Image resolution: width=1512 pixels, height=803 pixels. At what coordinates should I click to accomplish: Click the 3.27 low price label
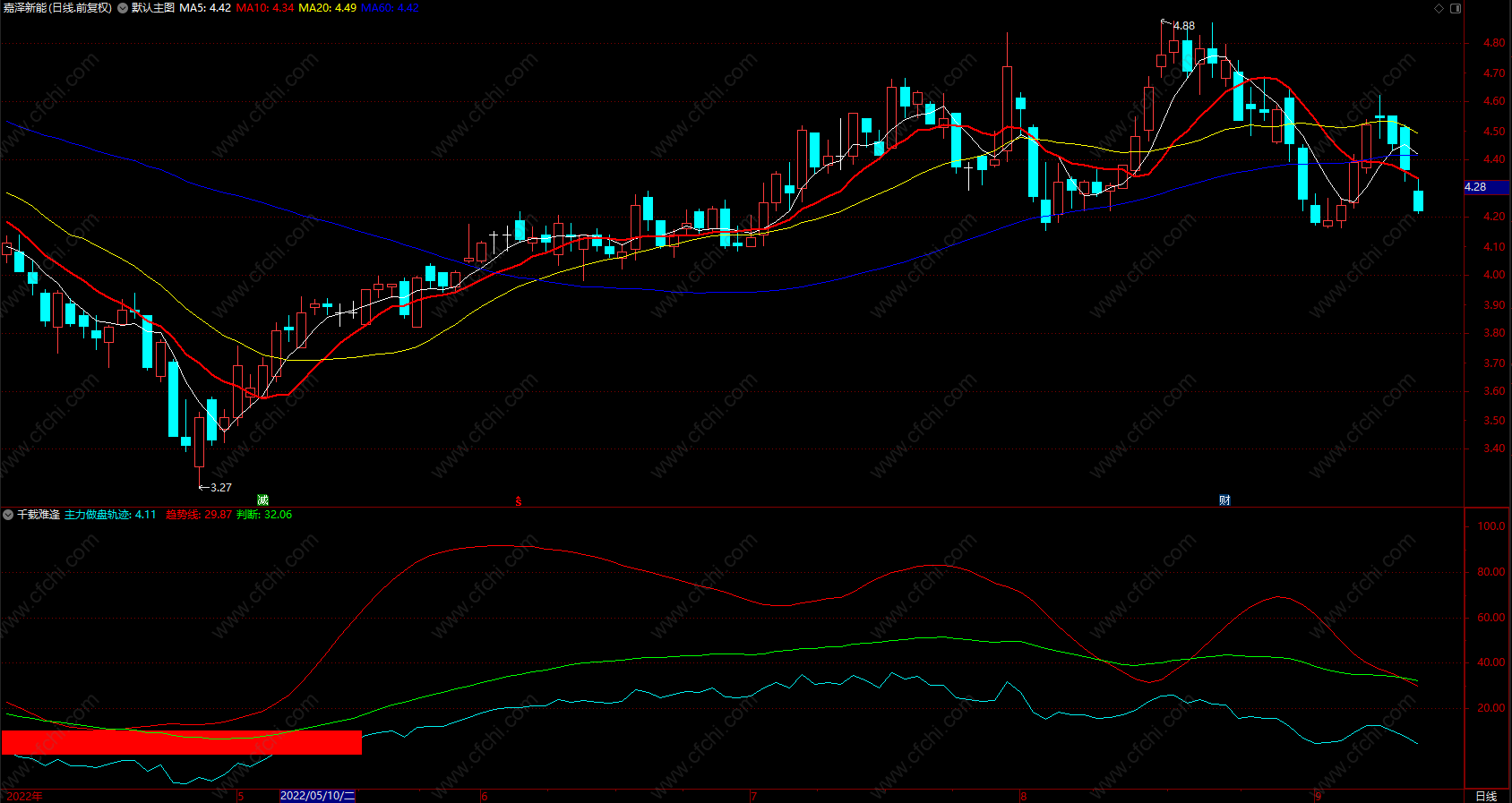221,488
